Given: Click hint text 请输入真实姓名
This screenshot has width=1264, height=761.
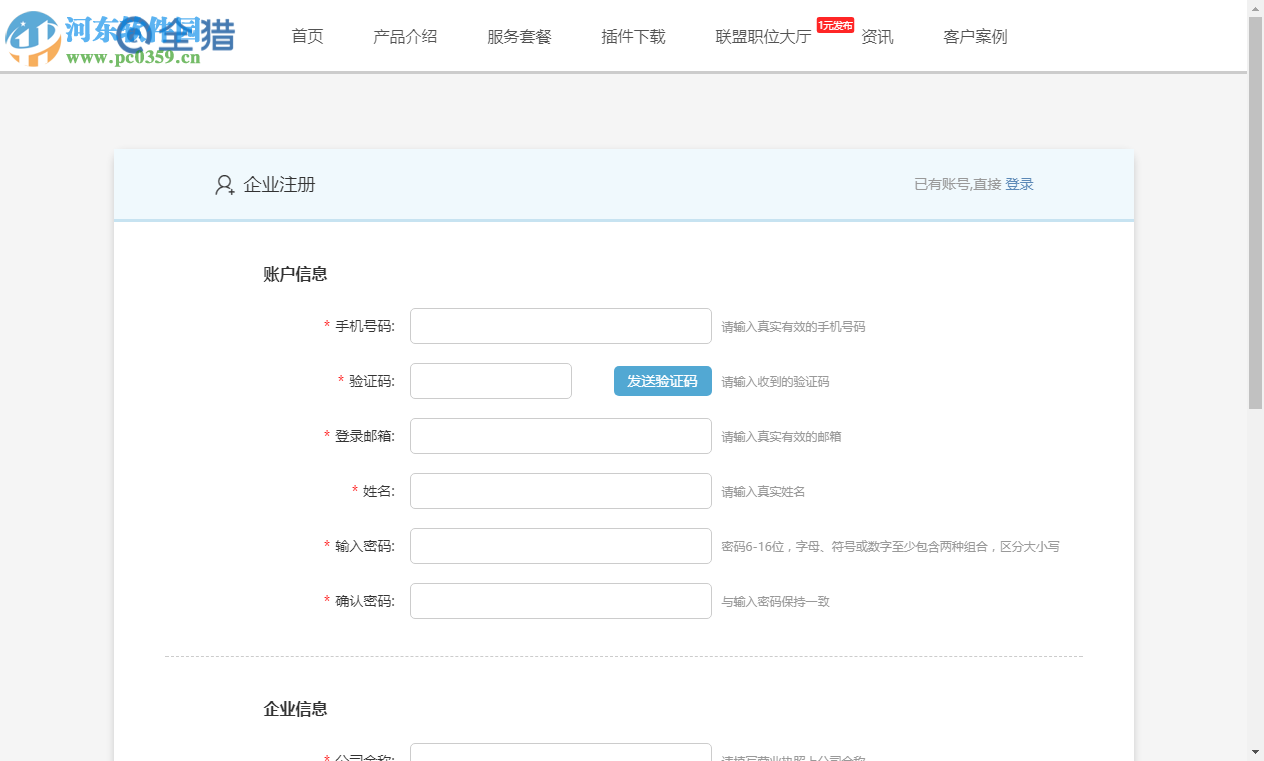Looking at the screenshot, I should (763, 492).
